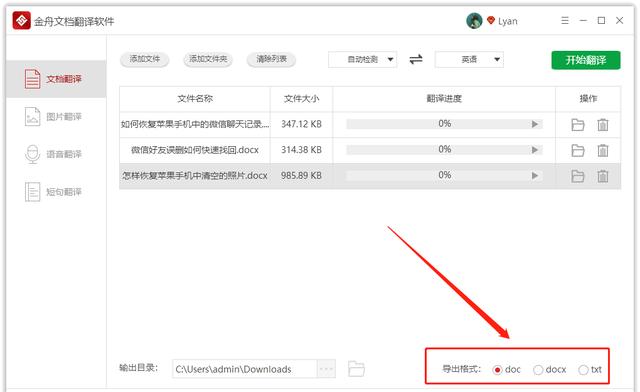Viewport: 640px width, 392px height.
Task: Open output directory folder icon
Action: point(356,369)
